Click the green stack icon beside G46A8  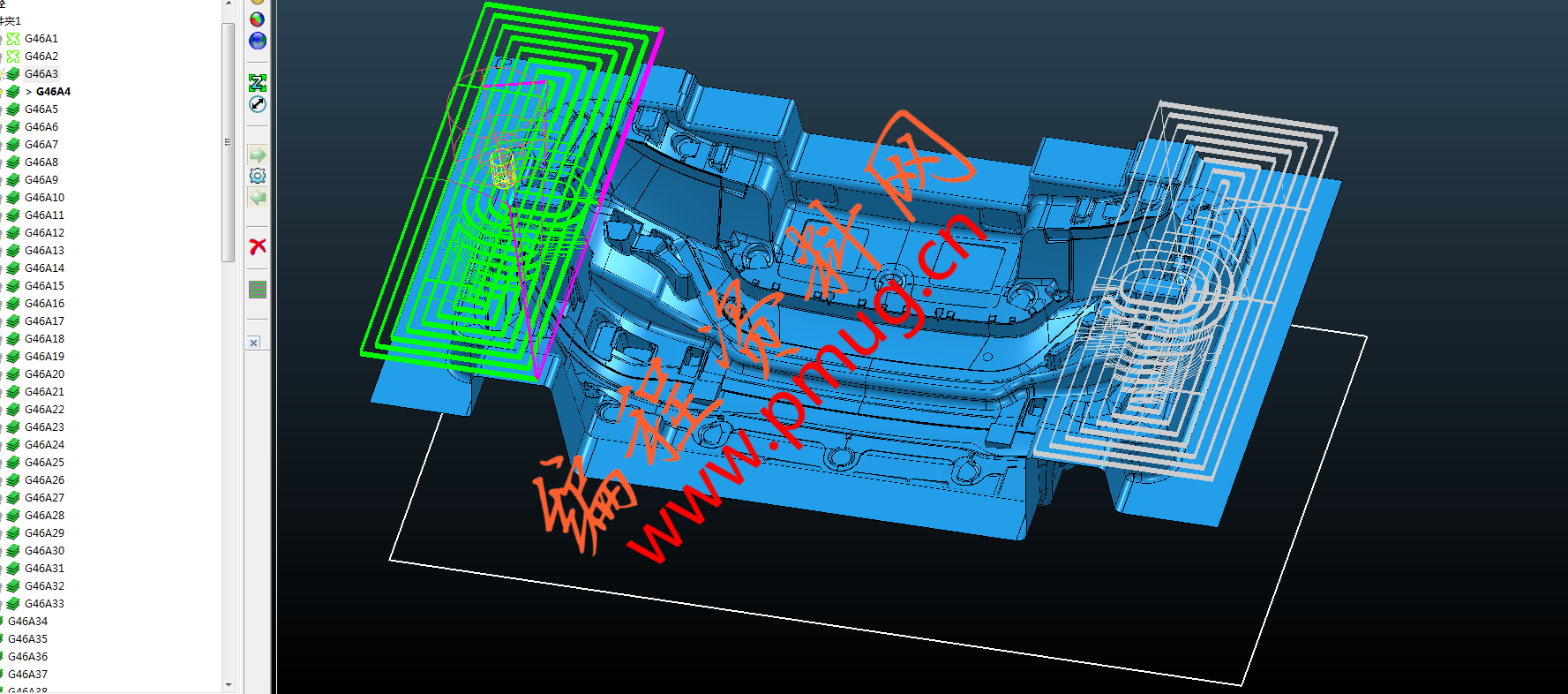pos(13,162)
